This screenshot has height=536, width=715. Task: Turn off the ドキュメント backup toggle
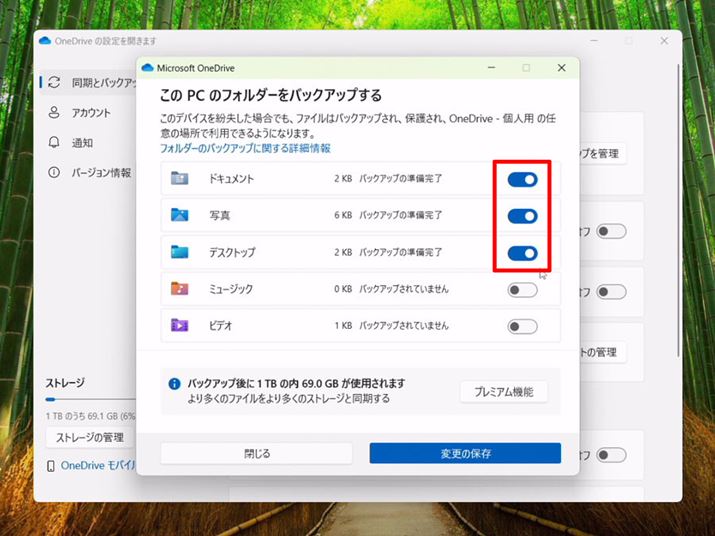pyautogui.click(x=522, y=179)
